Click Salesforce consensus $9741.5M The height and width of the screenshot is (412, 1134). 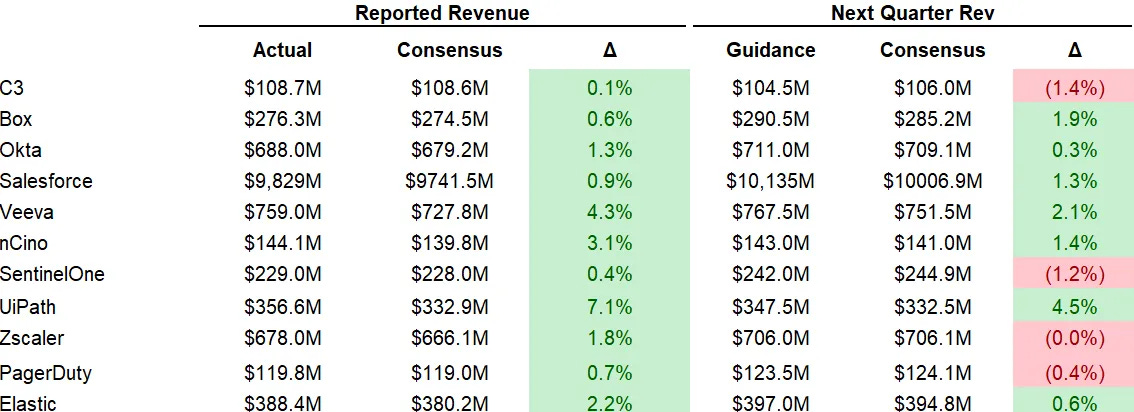[x=450, y=180]
